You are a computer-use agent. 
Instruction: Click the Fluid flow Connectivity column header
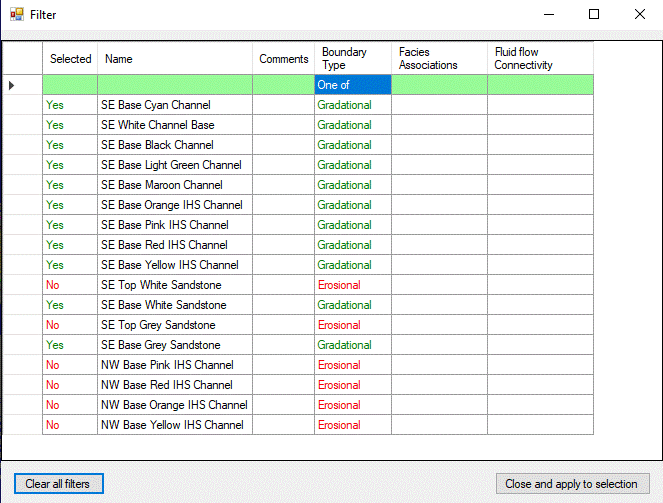(539, 59)
